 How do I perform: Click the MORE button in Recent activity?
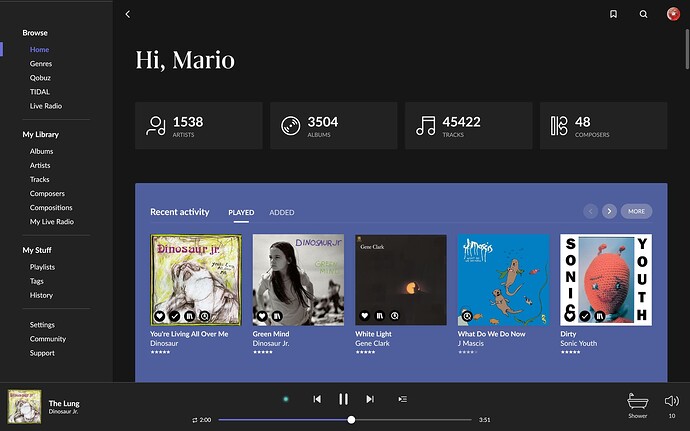(x=636, y=211)
